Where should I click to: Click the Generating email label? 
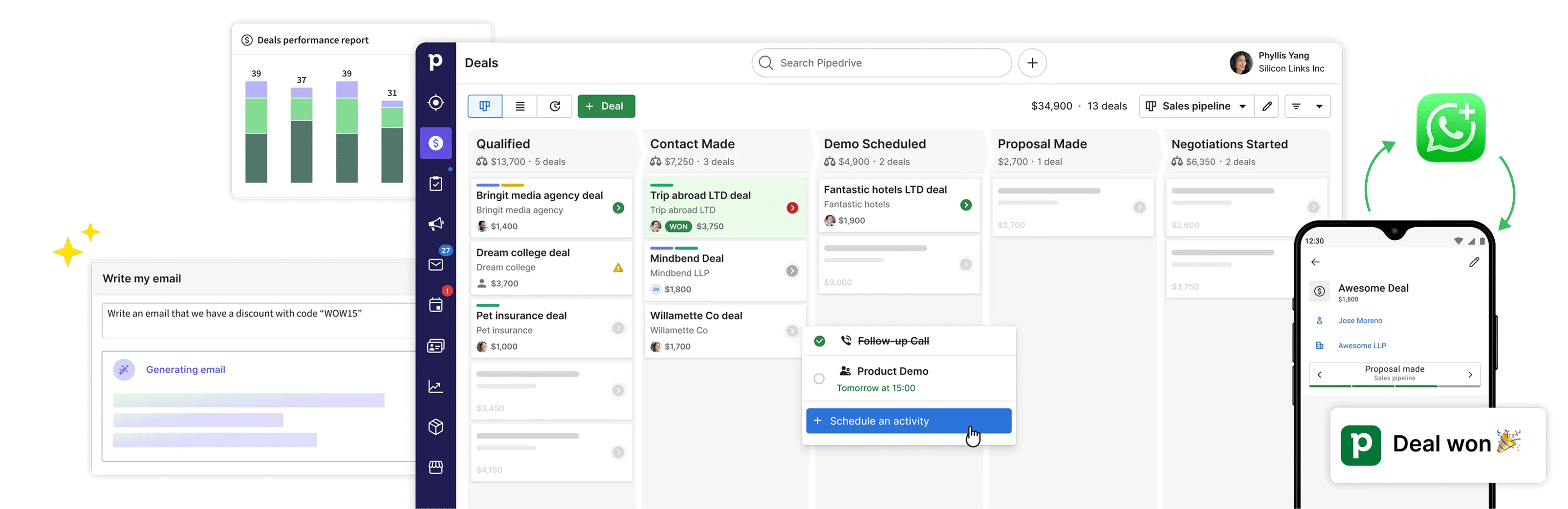(x=186, y=370)
